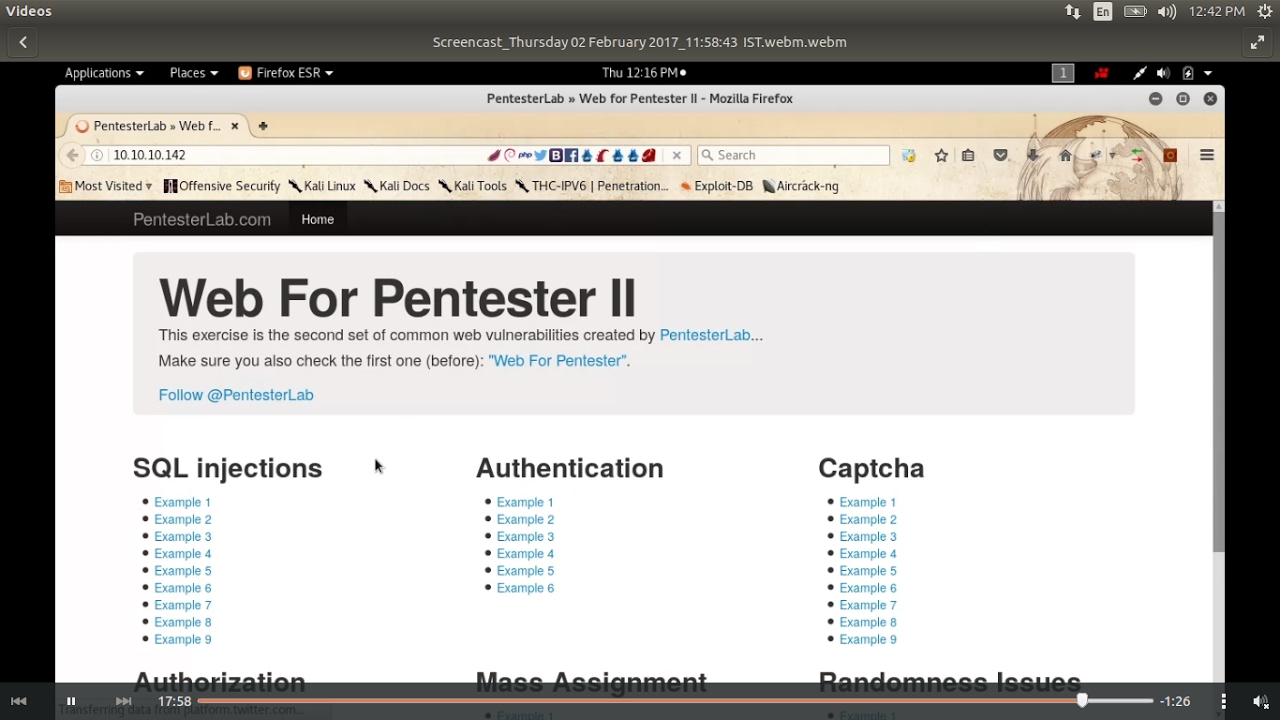Viewport: 1280px width, 720px height.
Task: Click the video player volume icon
Action: click(1260, 702)
